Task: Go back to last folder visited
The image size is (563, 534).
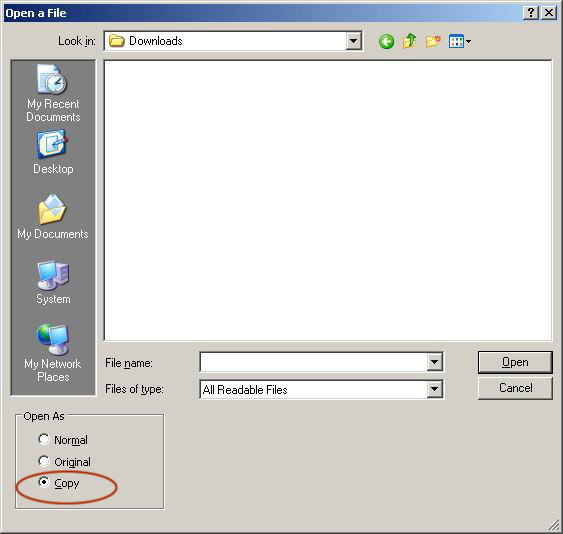Action: 386,42
